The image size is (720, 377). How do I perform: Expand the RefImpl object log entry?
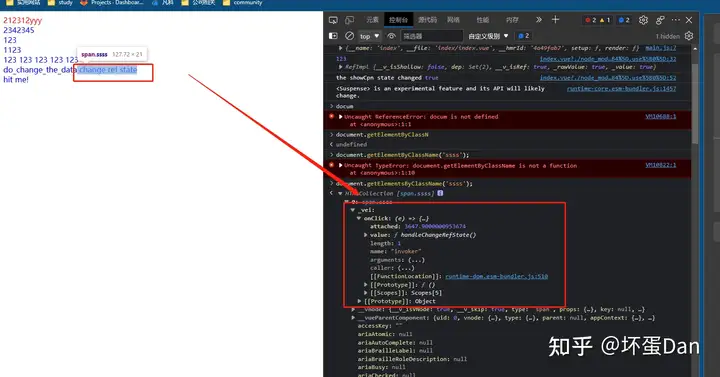click(x=341, y=67)
